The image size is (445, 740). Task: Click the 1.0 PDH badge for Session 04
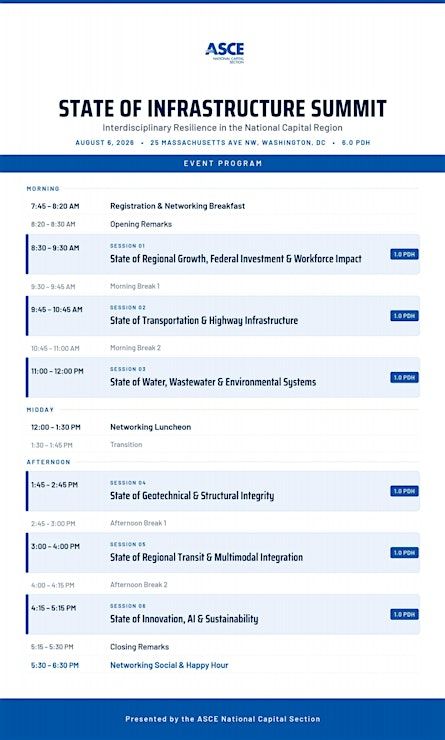click(404, 491)
